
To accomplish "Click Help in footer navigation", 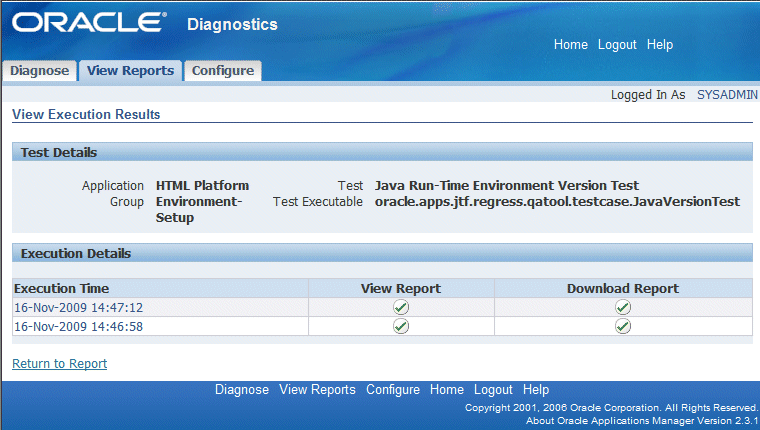I will click(x=536, y=390).
